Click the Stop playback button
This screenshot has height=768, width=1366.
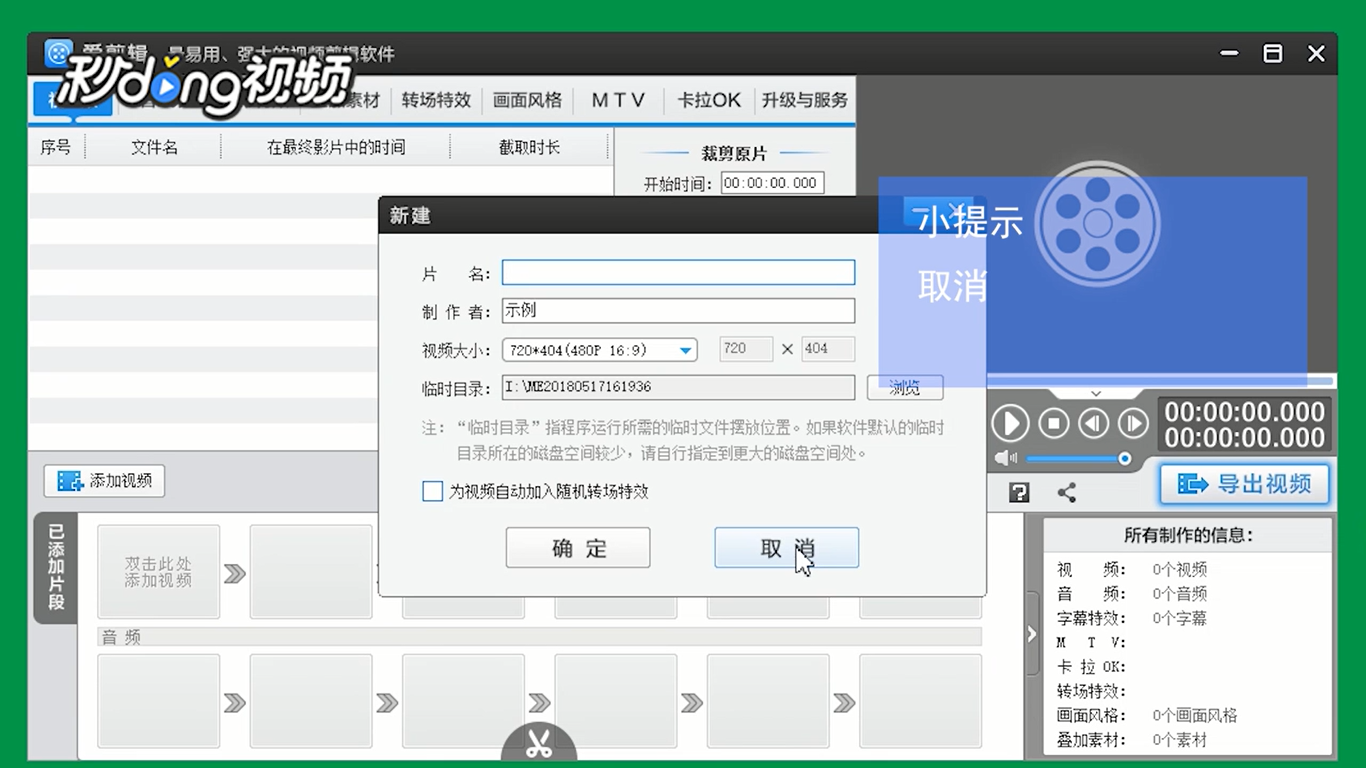tap(1054, 423)
